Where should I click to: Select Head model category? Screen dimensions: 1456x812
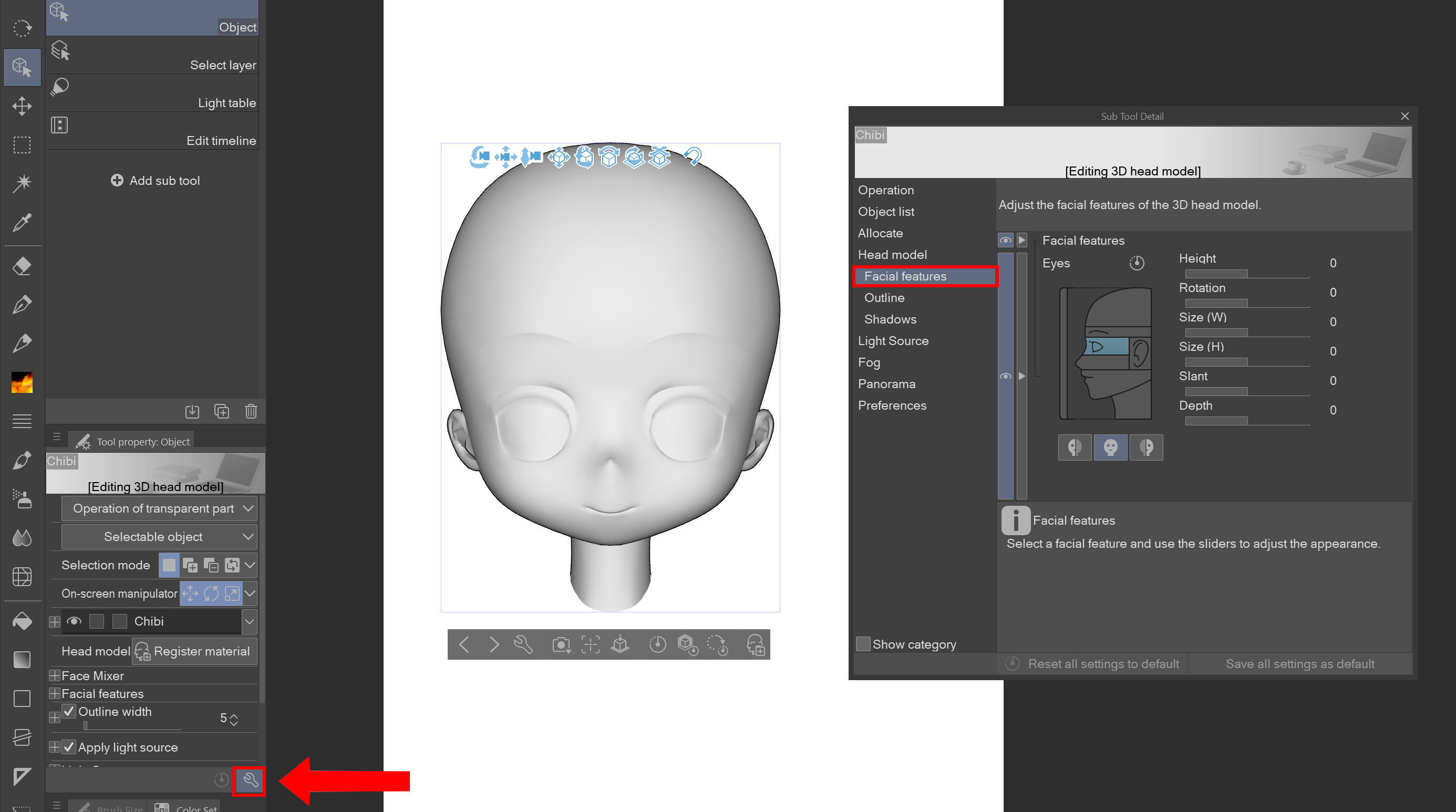[x=892, y=254]
